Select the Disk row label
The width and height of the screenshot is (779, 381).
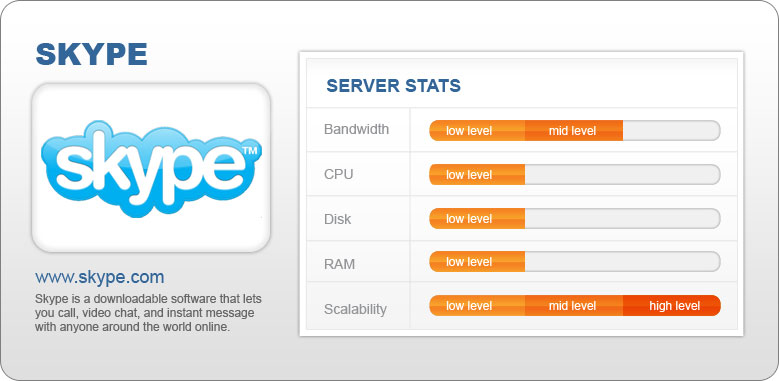[337, 219]
